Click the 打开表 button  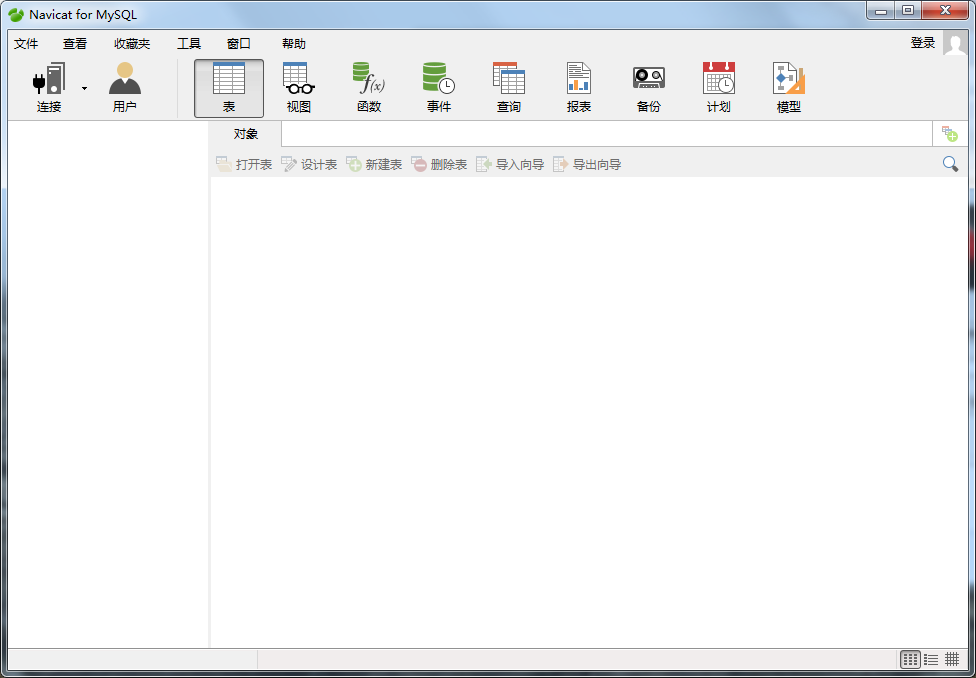[x=244, y=164]
